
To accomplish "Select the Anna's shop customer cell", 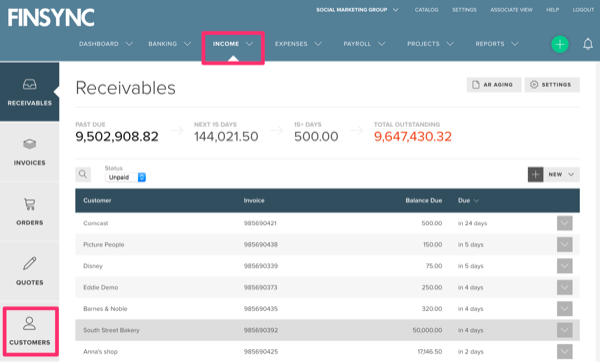I will tap(100, 352).
